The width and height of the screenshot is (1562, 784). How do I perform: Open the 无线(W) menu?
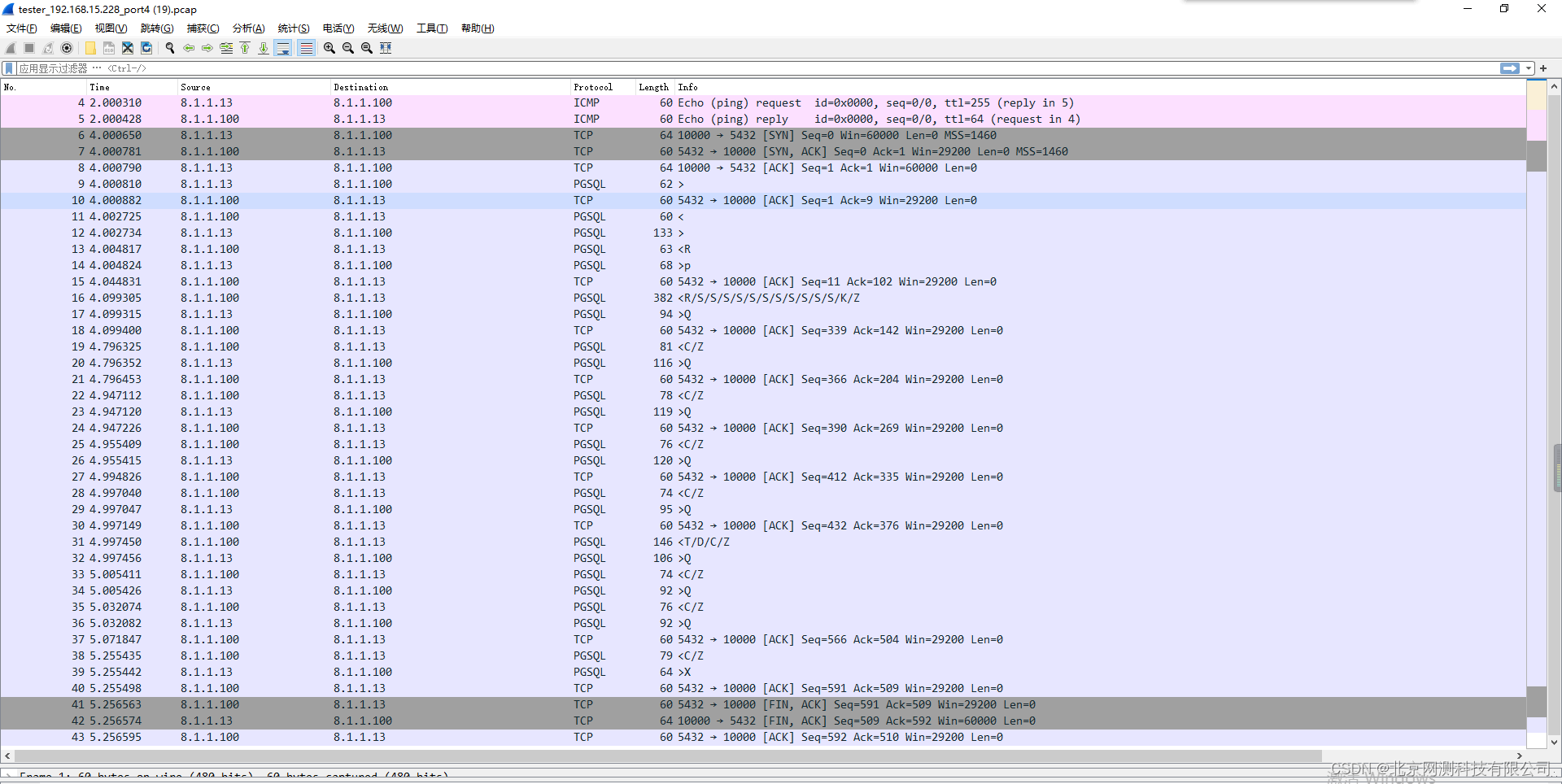click(x=385, y=28)
